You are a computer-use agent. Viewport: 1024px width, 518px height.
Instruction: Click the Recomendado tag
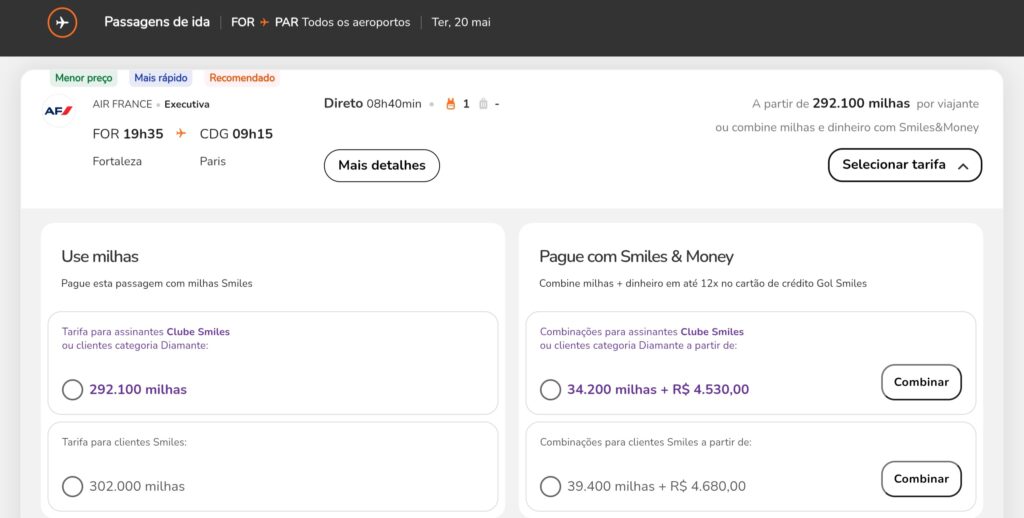(242, 78)
